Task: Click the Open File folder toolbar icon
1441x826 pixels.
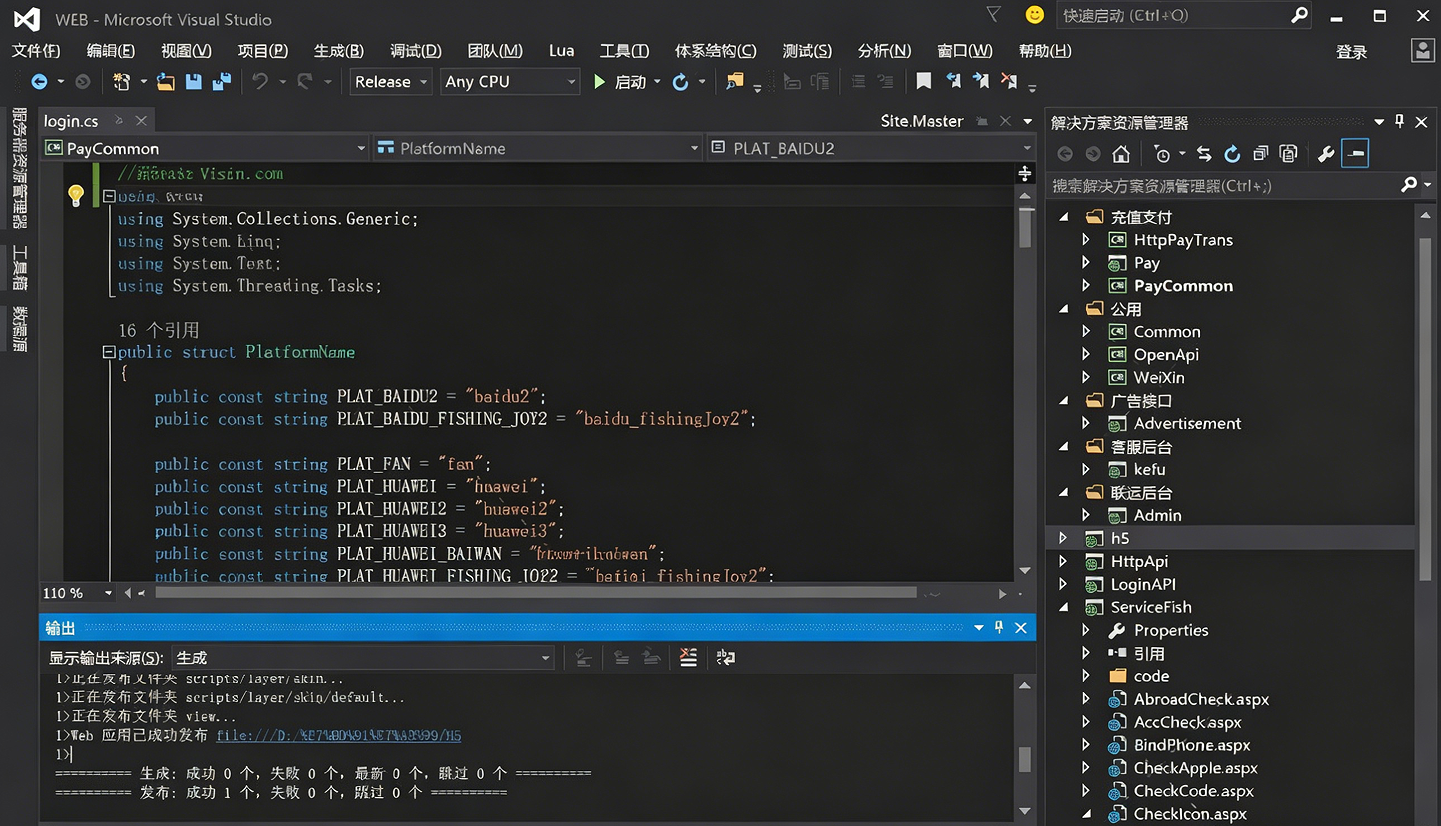Action: click(x=166, y=82)
